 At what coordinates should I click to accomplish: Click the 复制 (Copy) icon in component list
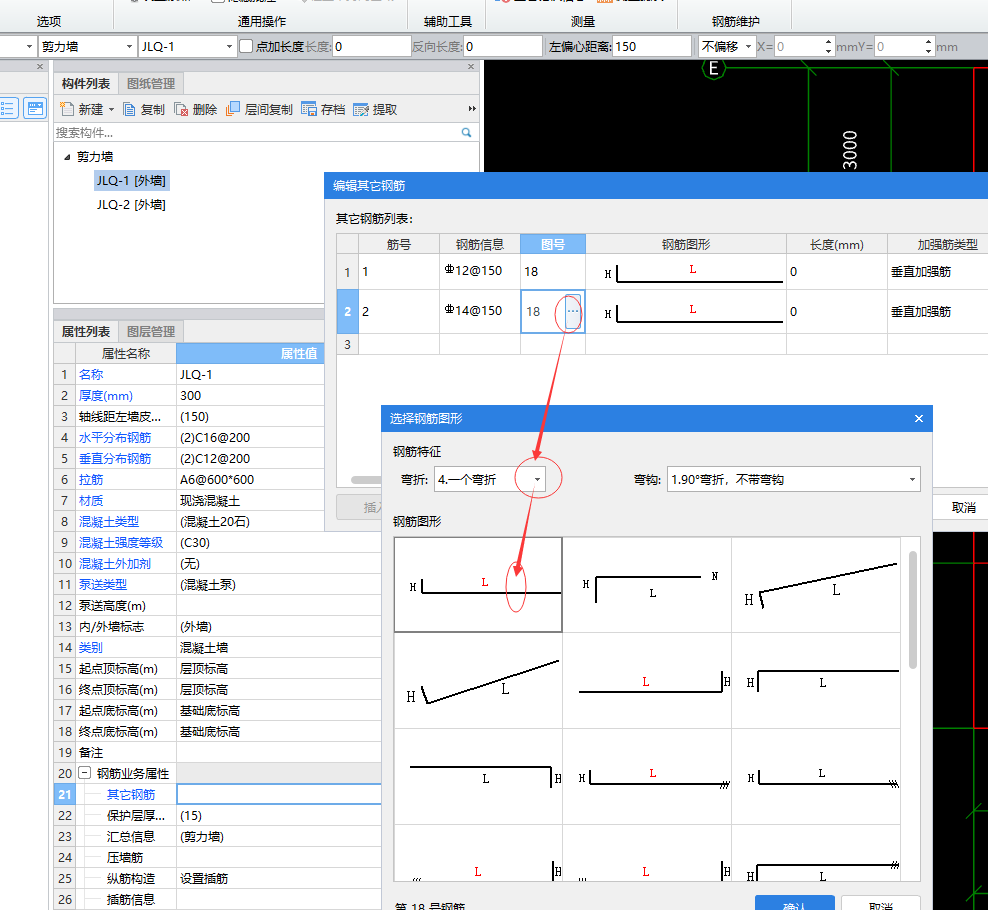tap(130, 109)
